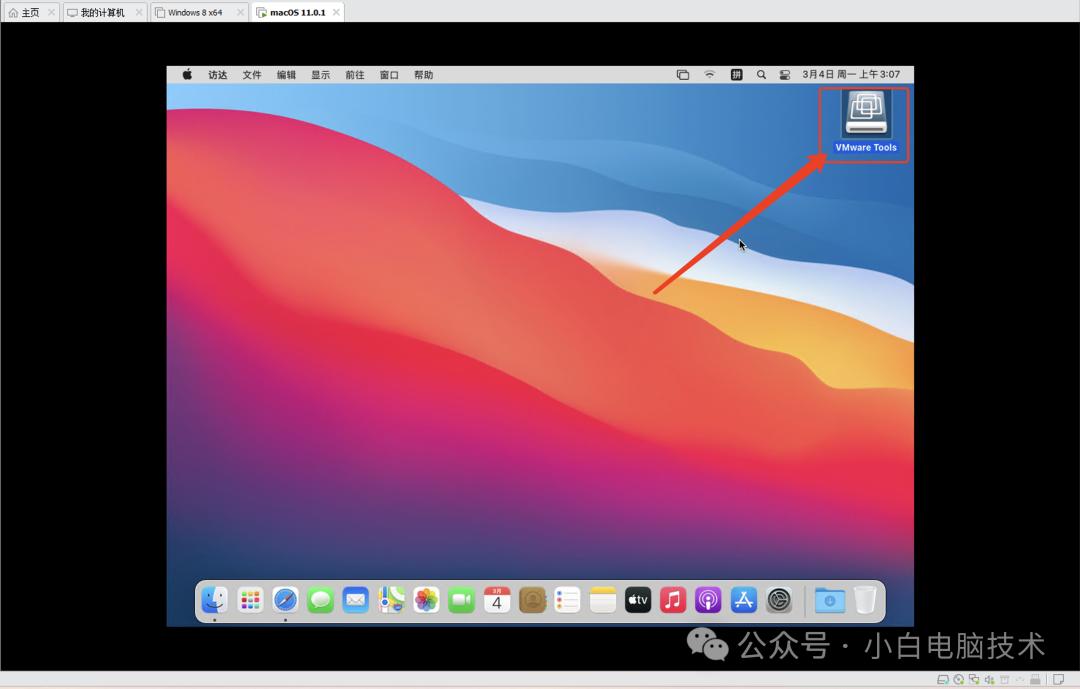This screenshot has height=689, width=1080.
Task: Open Launchpad from the Dock
Action: [251, 600]
